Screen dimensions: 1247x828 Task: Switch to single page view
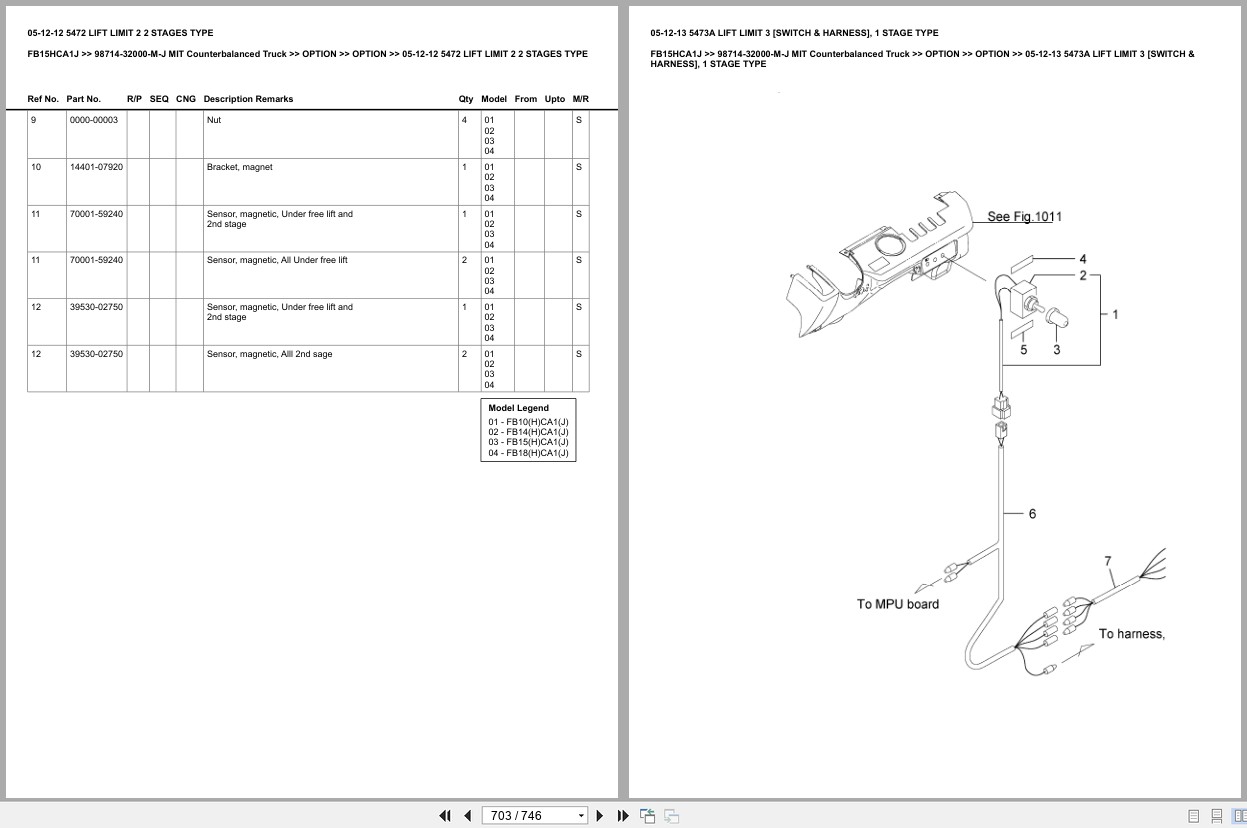click(1194, 816)
